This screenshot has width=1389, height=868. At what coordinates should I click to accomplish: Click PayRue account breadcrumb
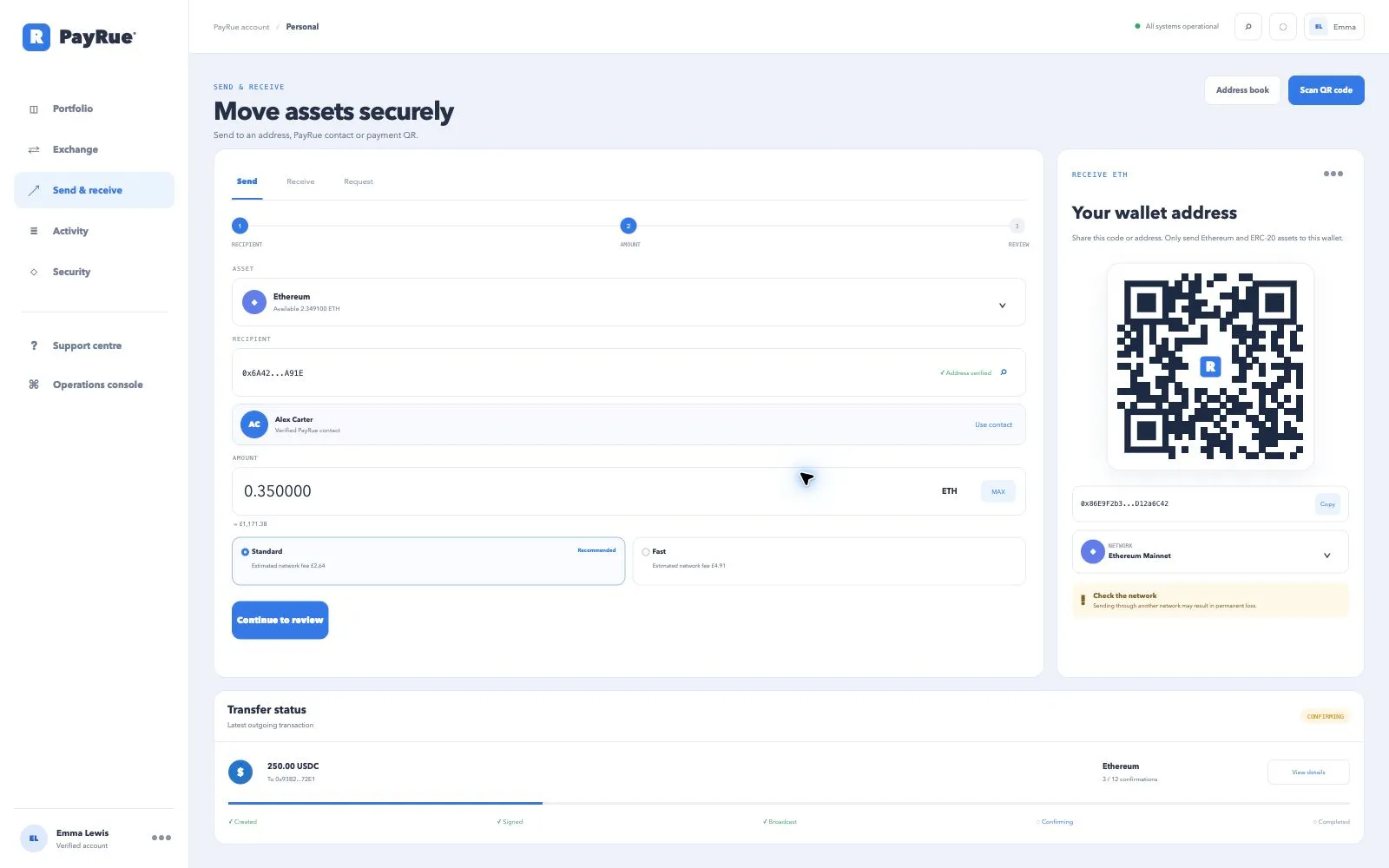(x=241, y=27)
